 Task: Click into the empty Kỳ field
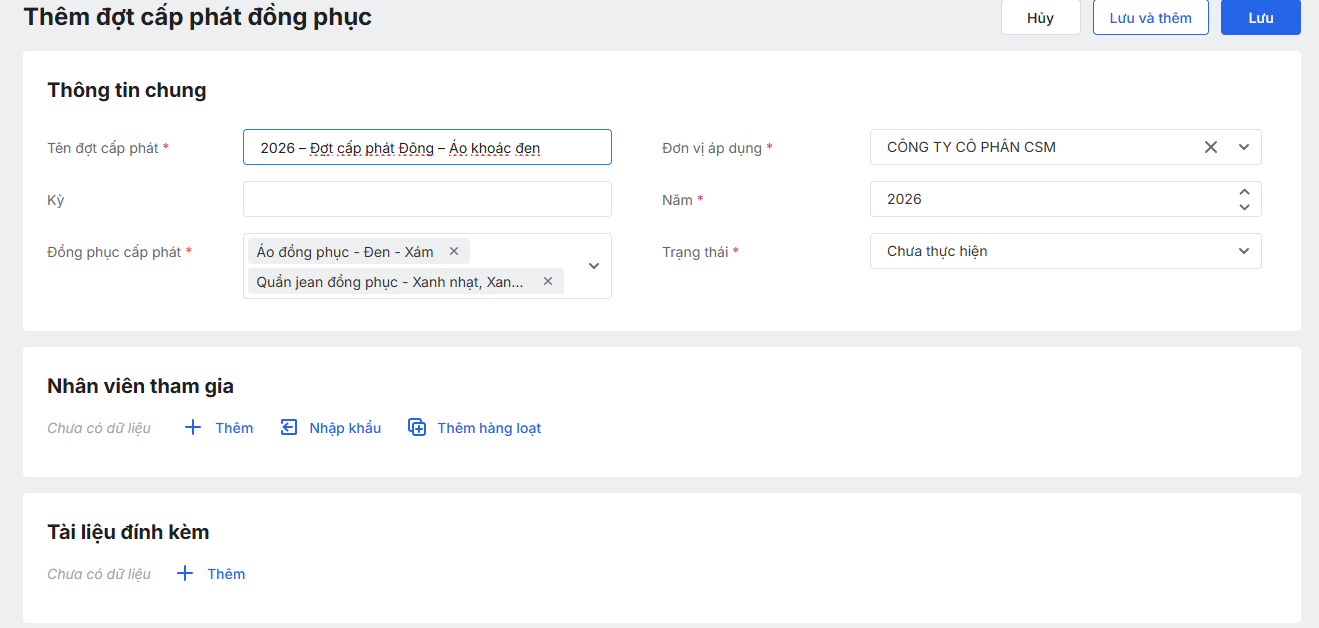coord(427,199)
